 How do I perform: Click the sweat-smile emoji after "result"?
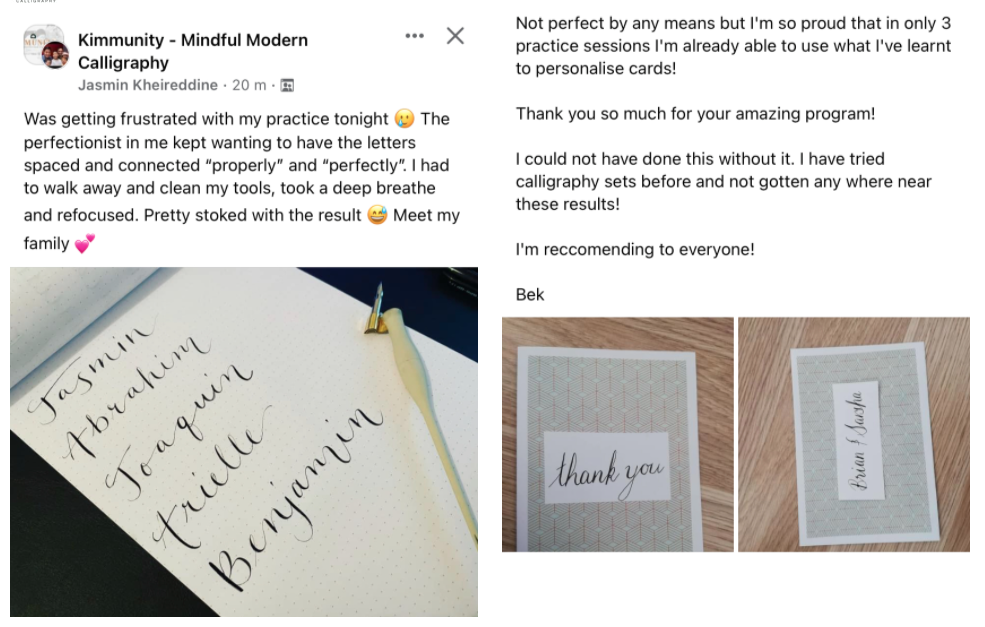(x=377, y=215)
